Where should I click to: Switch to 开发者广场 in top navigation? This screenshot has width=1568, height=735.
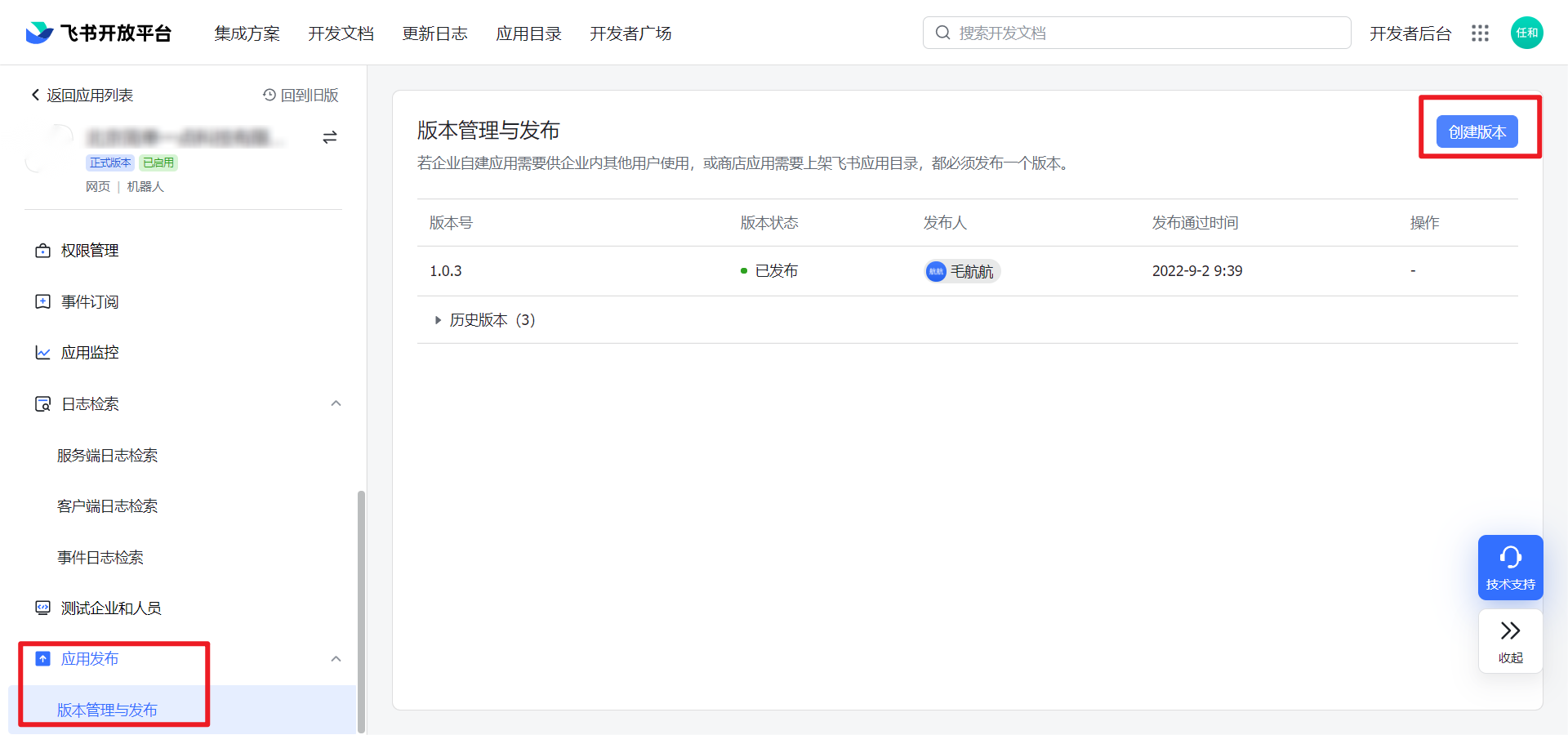[630, 33]
